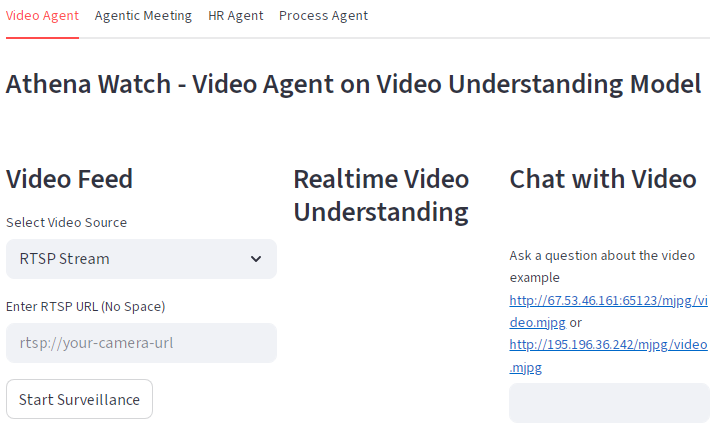Click the chat question input box
This screenshot has width=715, height=429.
pos(609,403)
